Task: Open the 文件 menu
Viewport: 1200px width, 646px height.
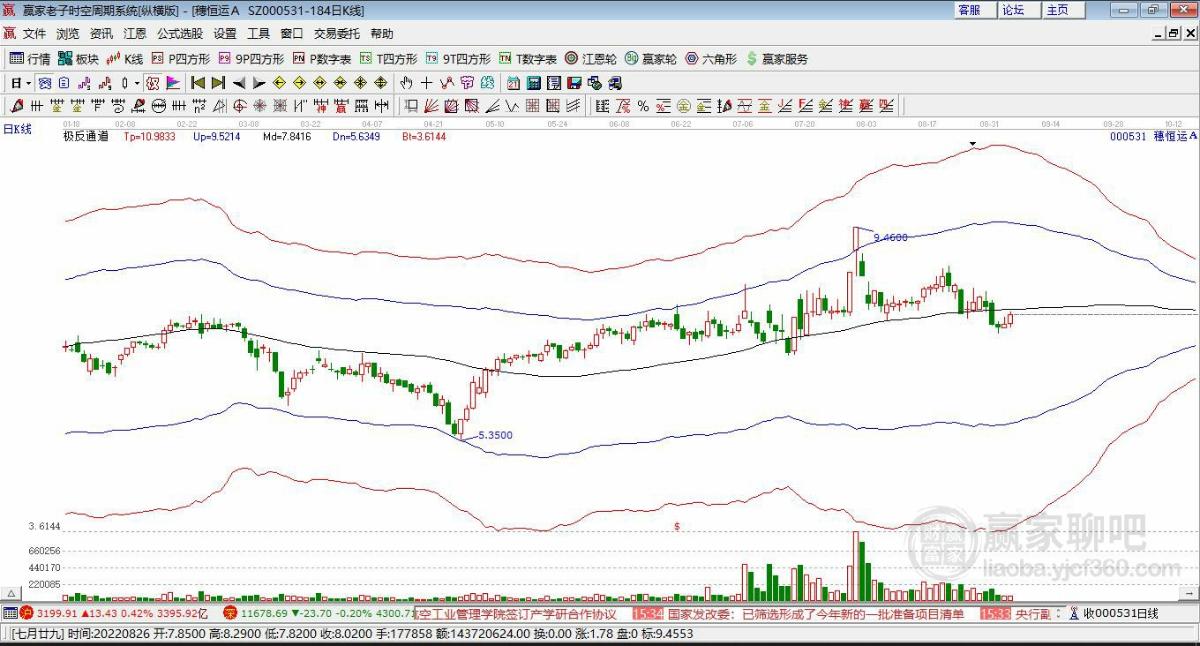Action: coord(35,34)
